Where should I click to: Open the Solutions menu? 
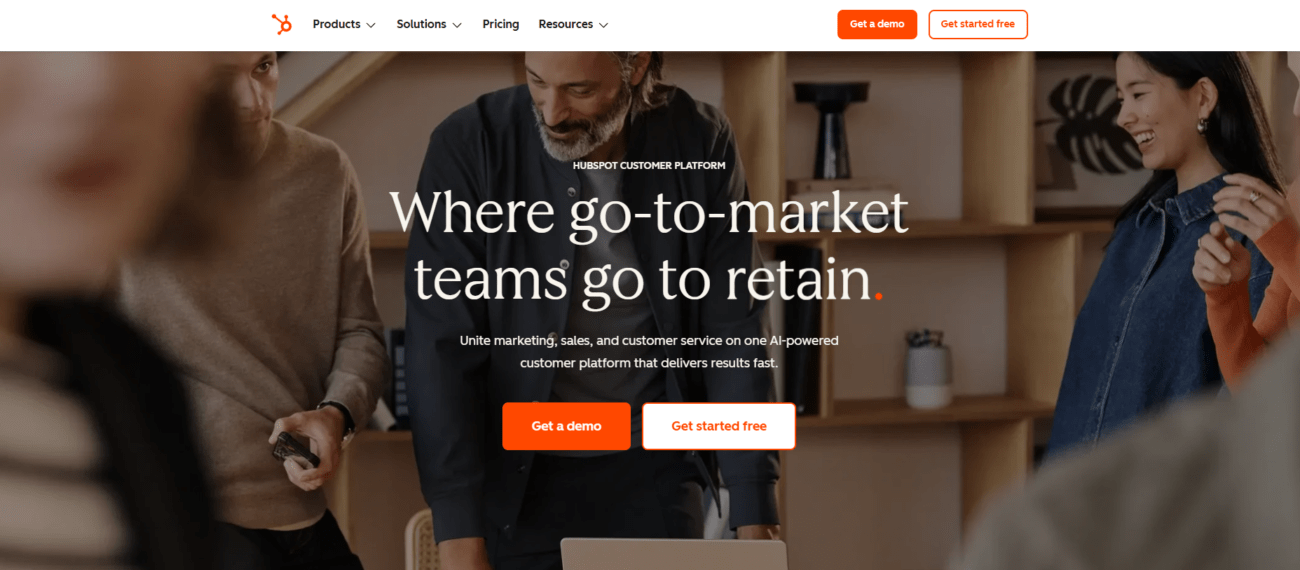[421, 24]
